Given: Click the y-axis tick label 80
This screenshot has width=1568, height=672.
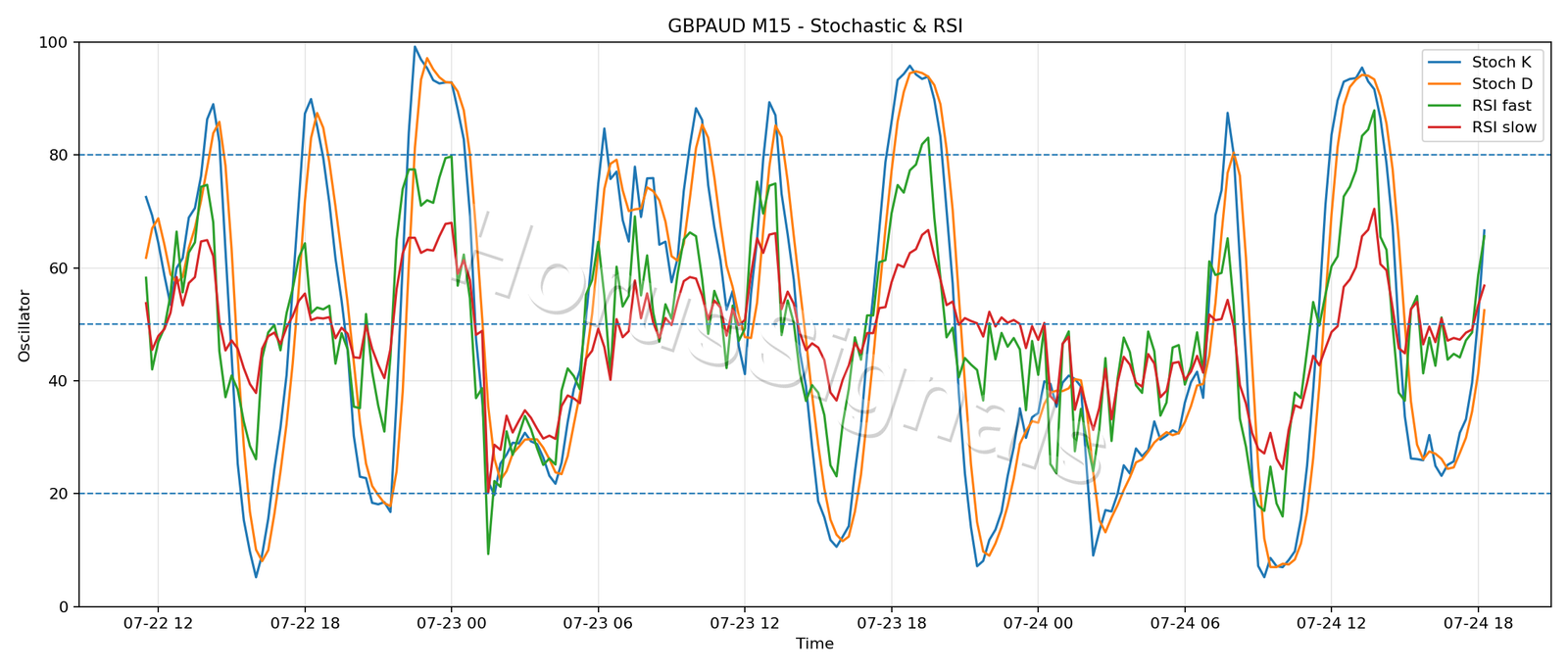Looking at the screenshot, I should pos(59,155).
